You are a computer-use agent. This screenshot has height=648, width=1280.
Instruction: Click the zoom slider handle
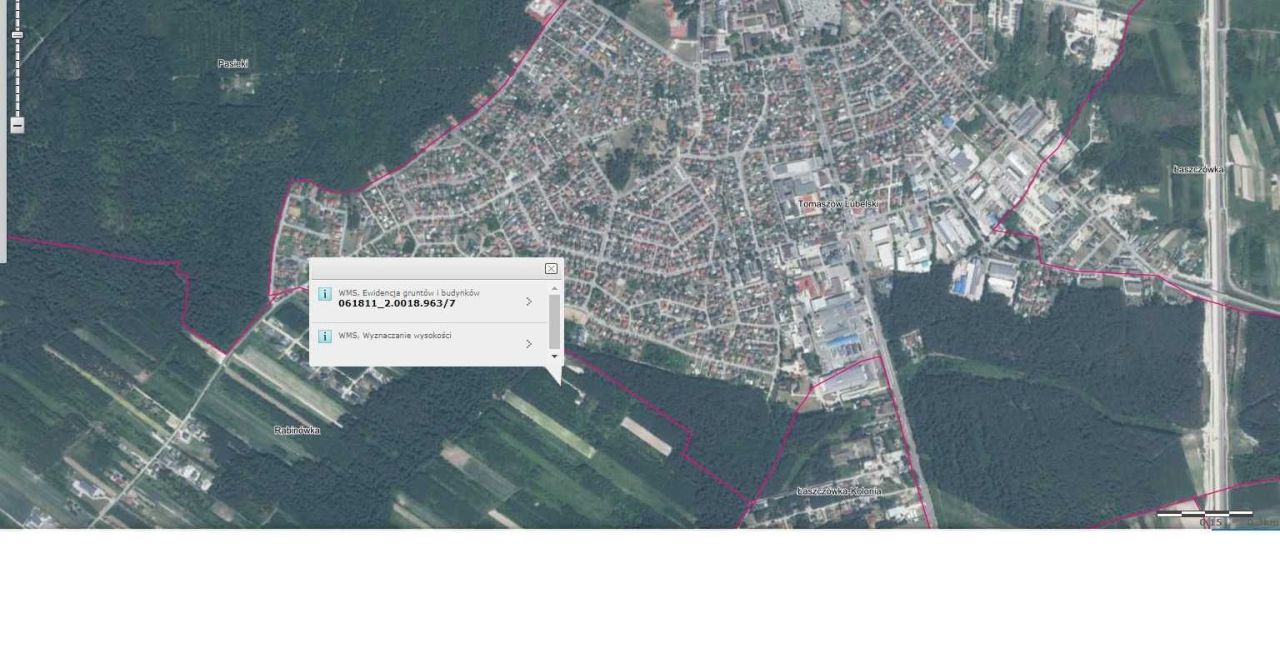click(x=17, y=35)
